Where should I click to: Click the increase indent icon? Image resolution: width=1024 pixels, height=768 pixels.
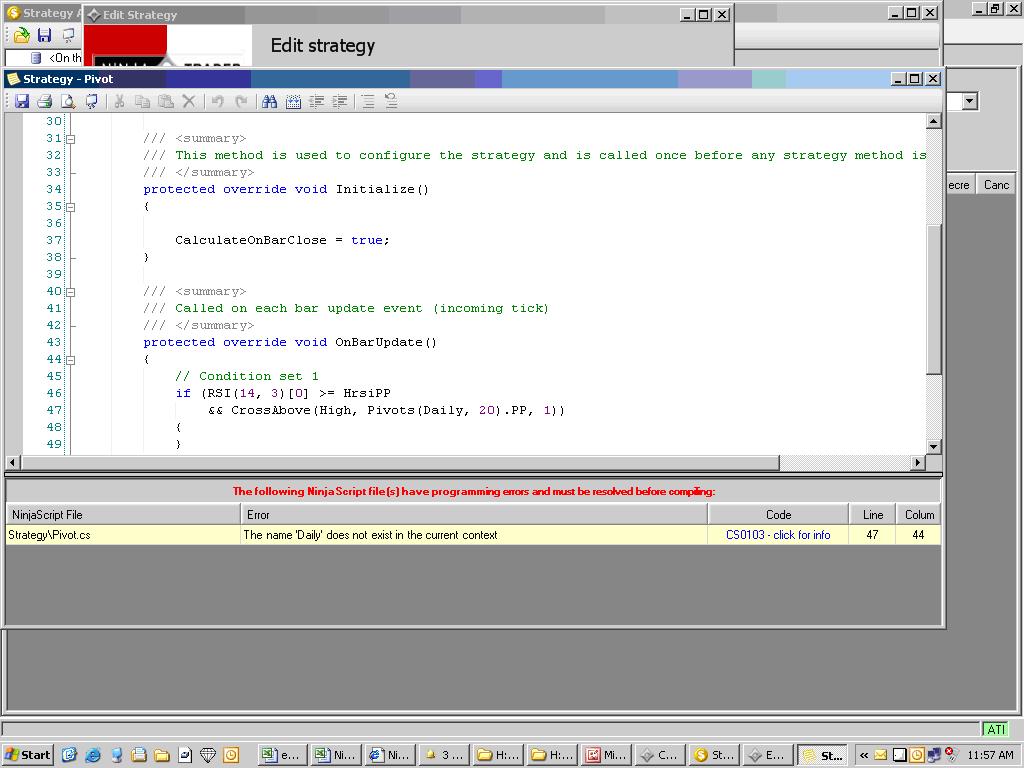(x=341, y=101)
